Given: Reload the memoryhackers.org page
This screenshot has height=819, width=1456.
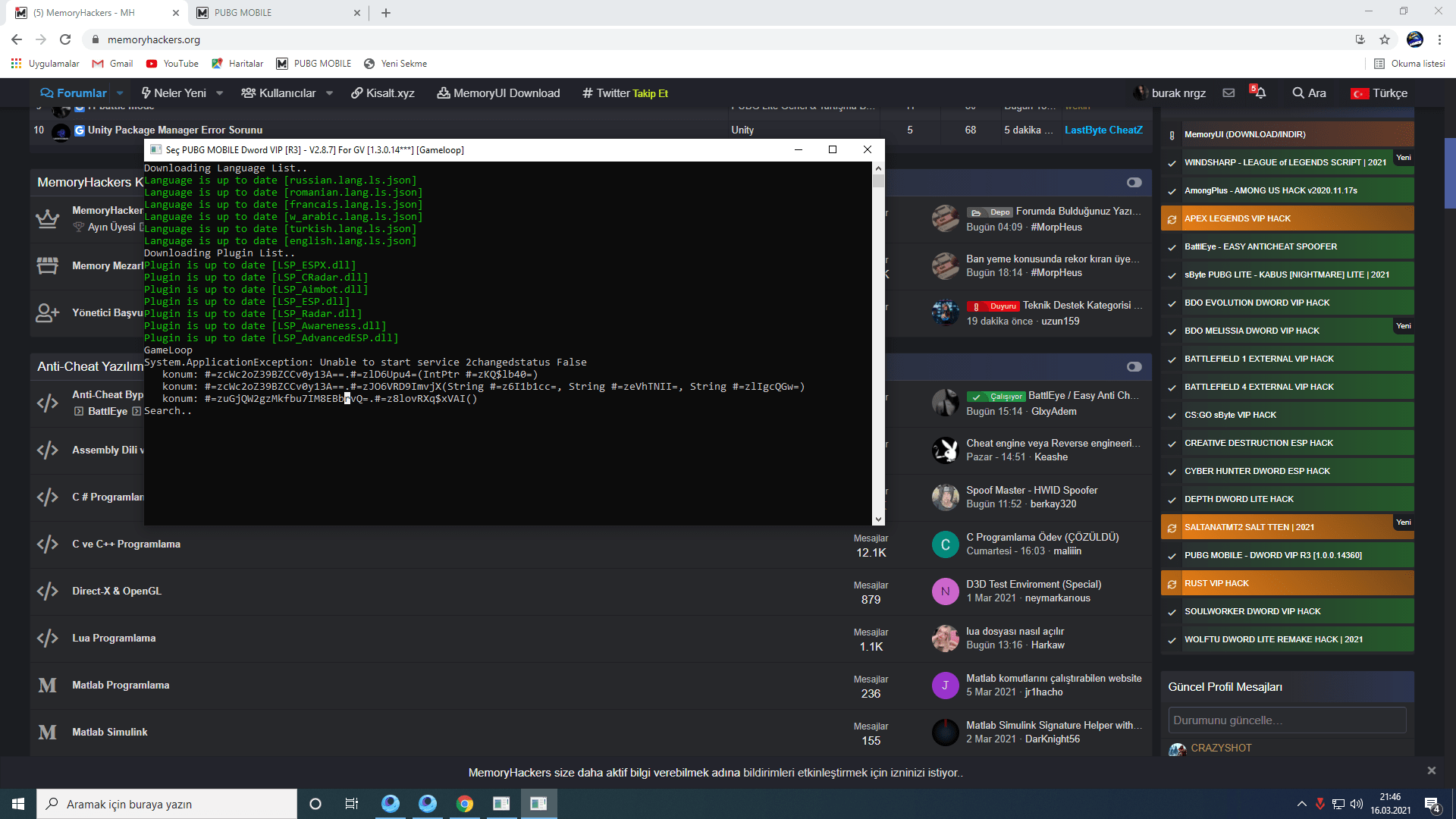Looking at the screenshot, I should (65, 39).
